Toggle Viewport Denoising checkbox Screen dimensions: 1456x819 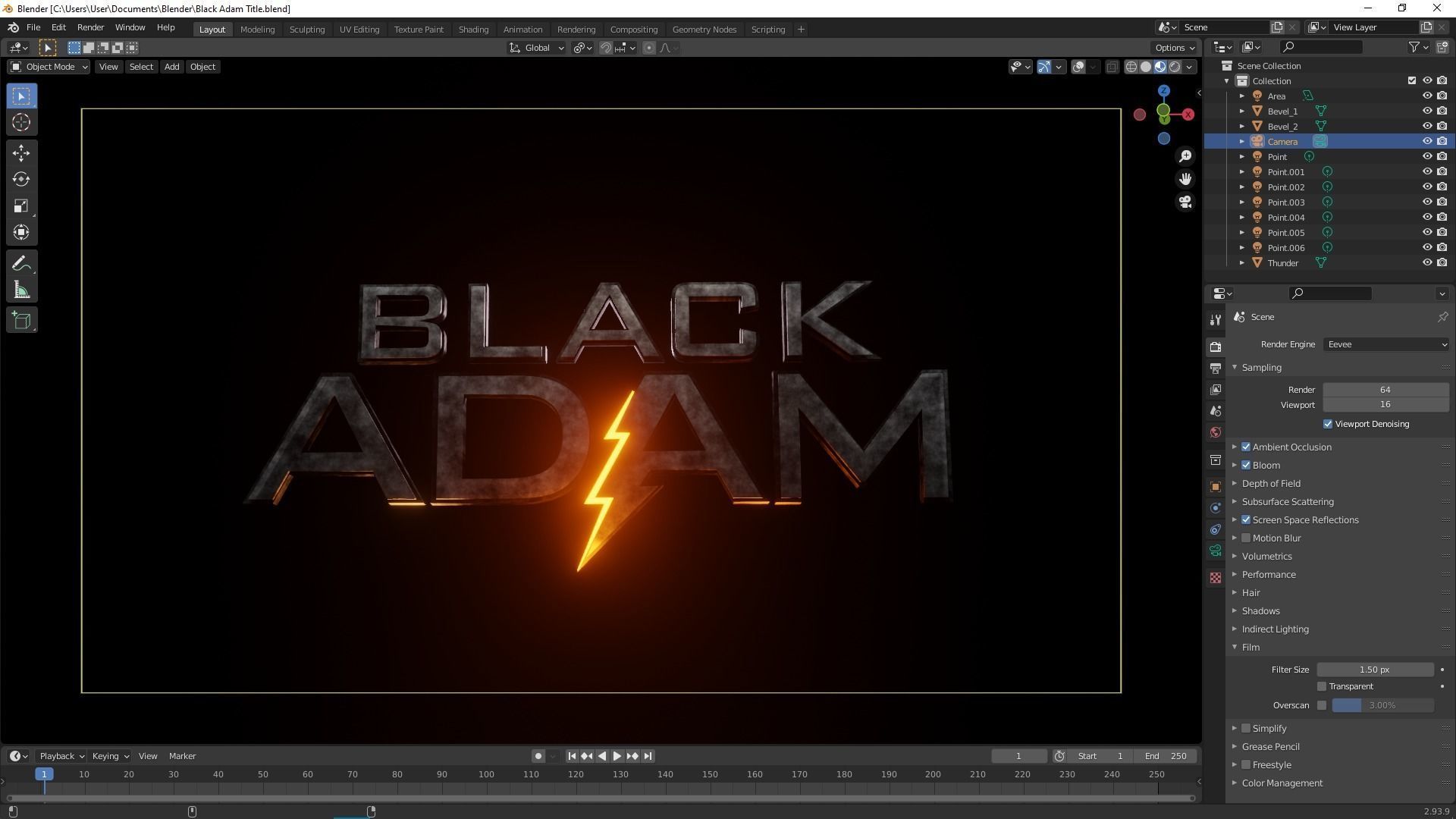pyautogui.click(x=1327, y=423)
